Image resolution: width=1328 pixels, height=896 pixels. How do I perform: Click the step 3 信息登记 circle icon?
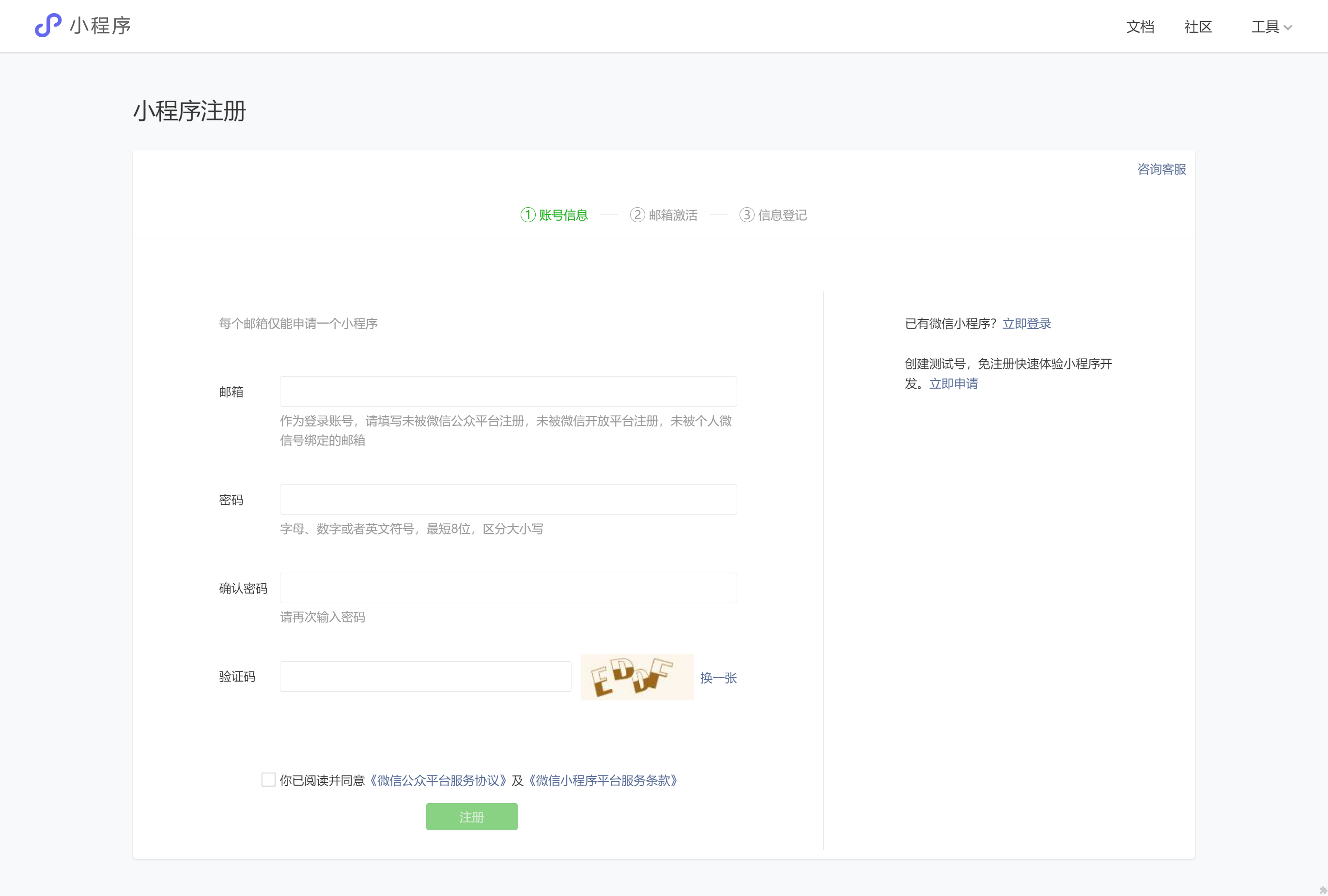746,215
